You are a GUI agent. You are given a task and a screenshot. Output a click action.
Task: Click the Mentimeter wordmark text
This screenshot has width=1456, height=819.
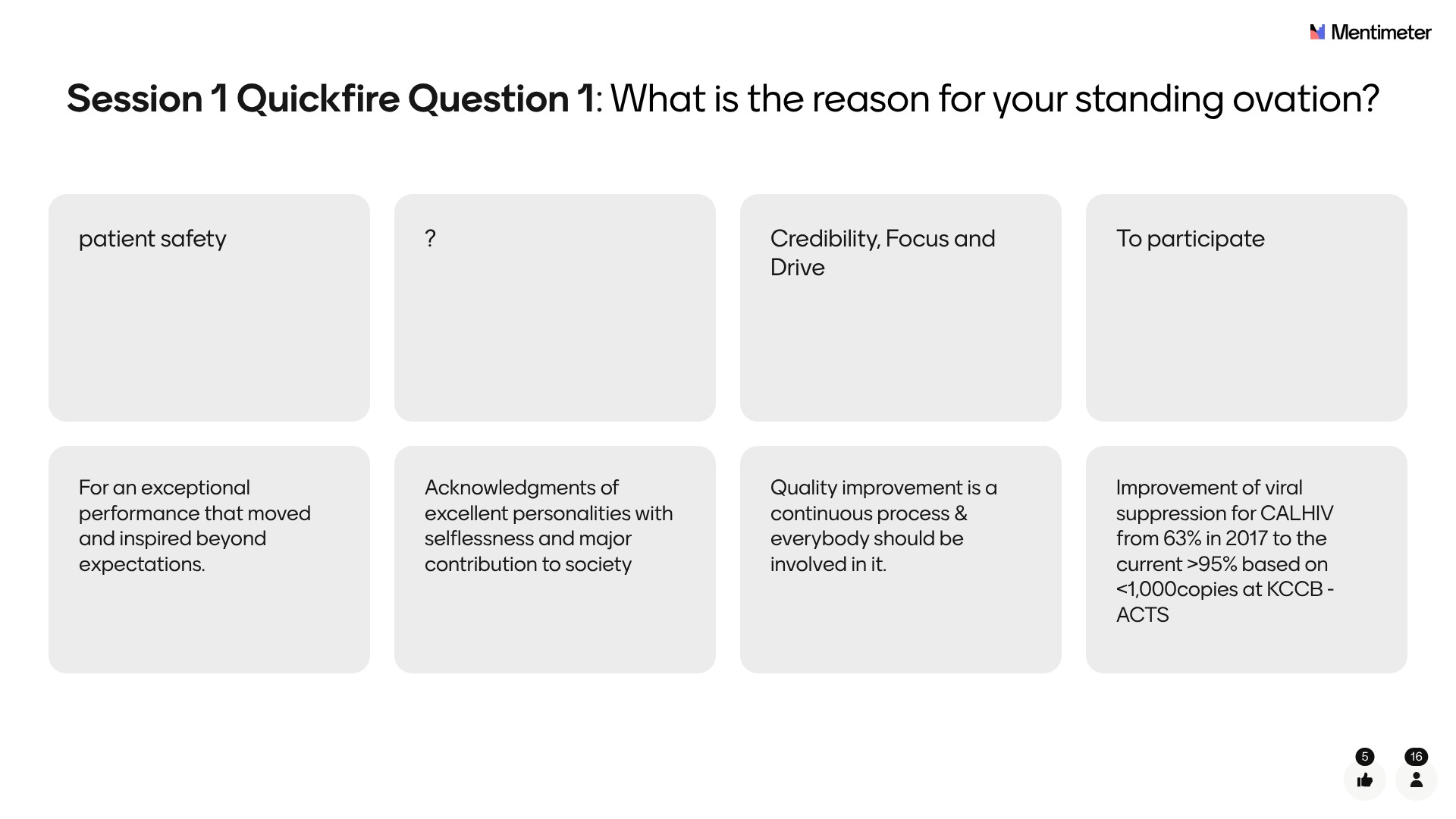pyautogui.click(x=1381, y=33)
